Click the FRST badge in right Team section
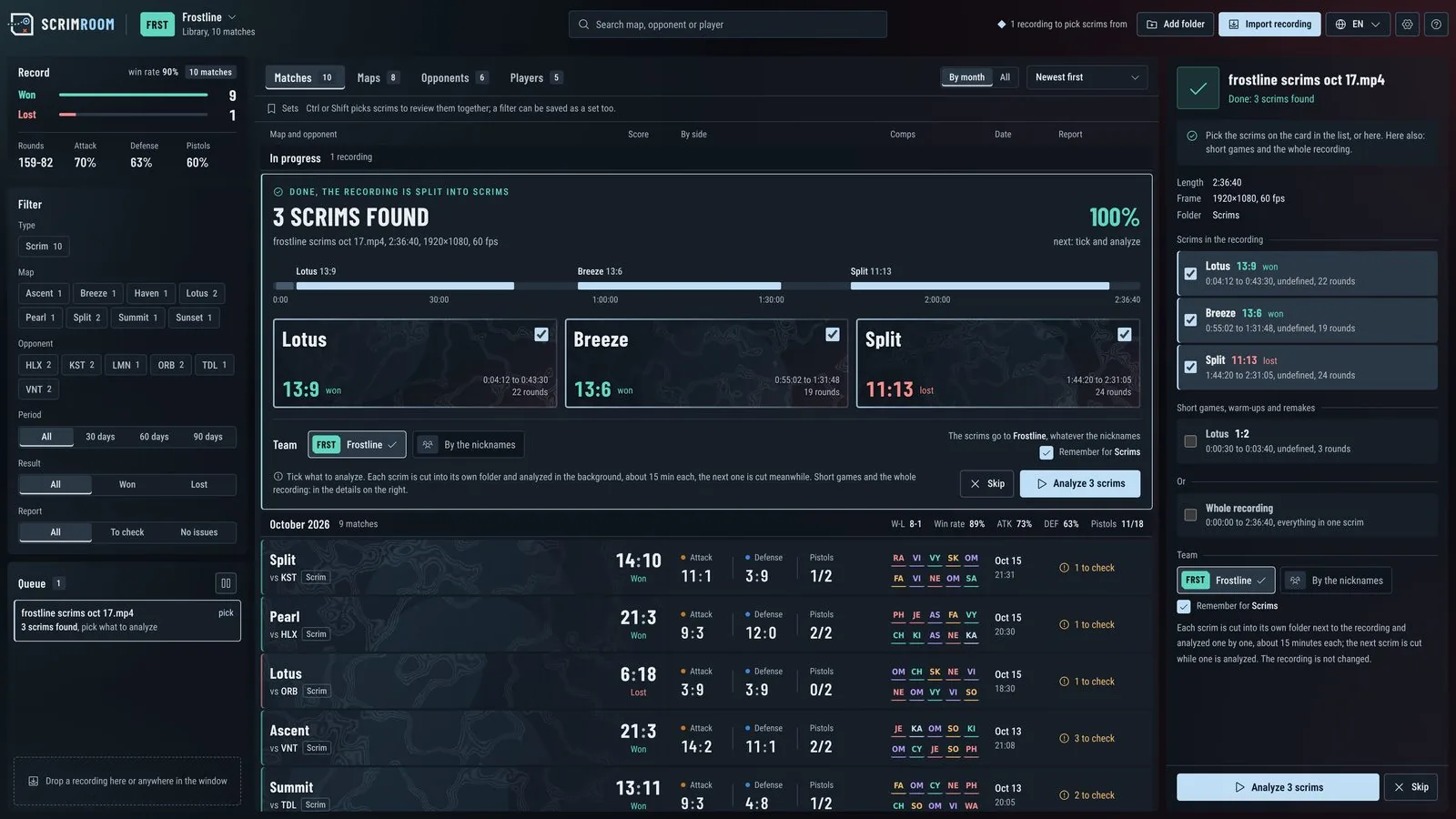This screenshot has width=1456, height=819. (x=1195, y=581)
